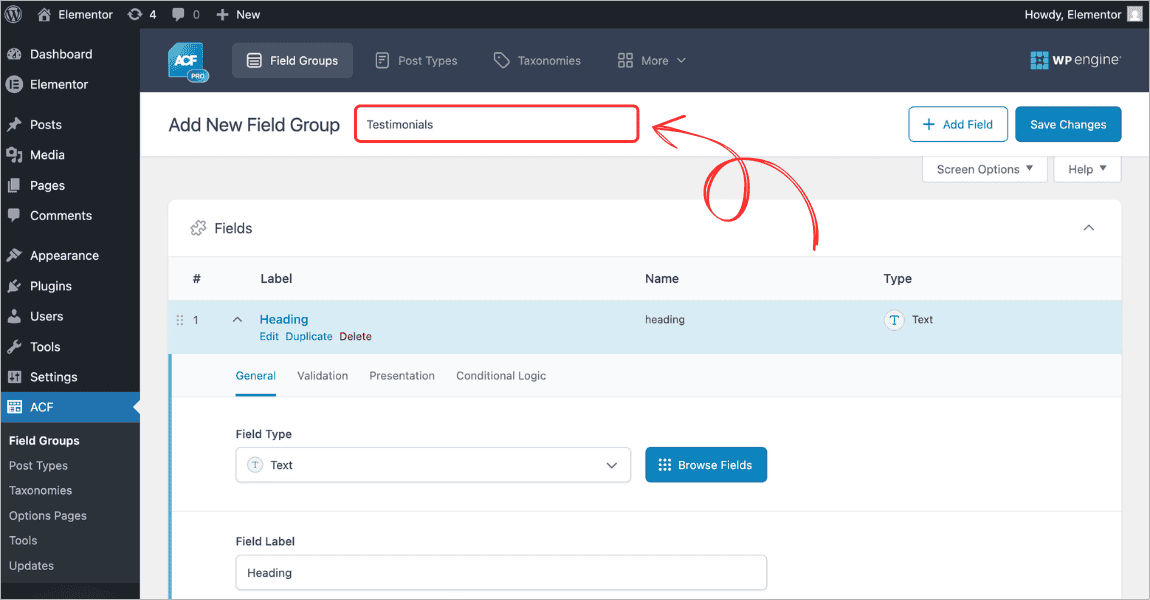Click the Dashboard gauge icon in sidebar
The image size is (1150, 600).
pyautogui.click(x=14, y=54)
